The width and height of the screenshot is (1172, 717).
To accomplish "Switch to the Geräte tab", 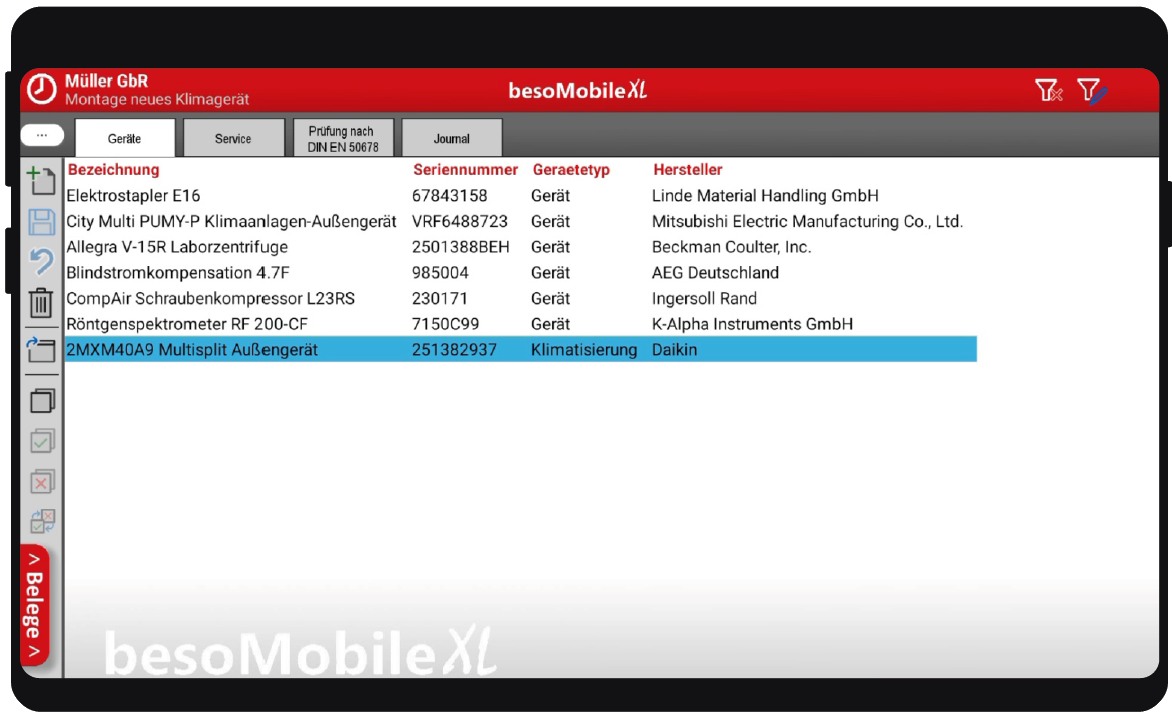I will 124,138.
